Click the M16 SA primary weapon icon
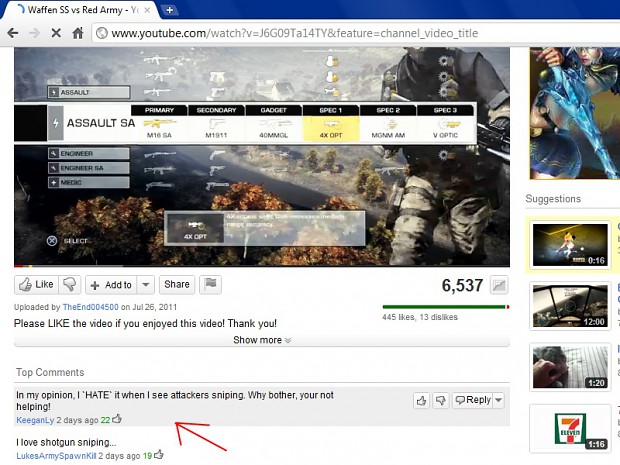This screenshot has width=620, height=465. click(x=159, y=124)
